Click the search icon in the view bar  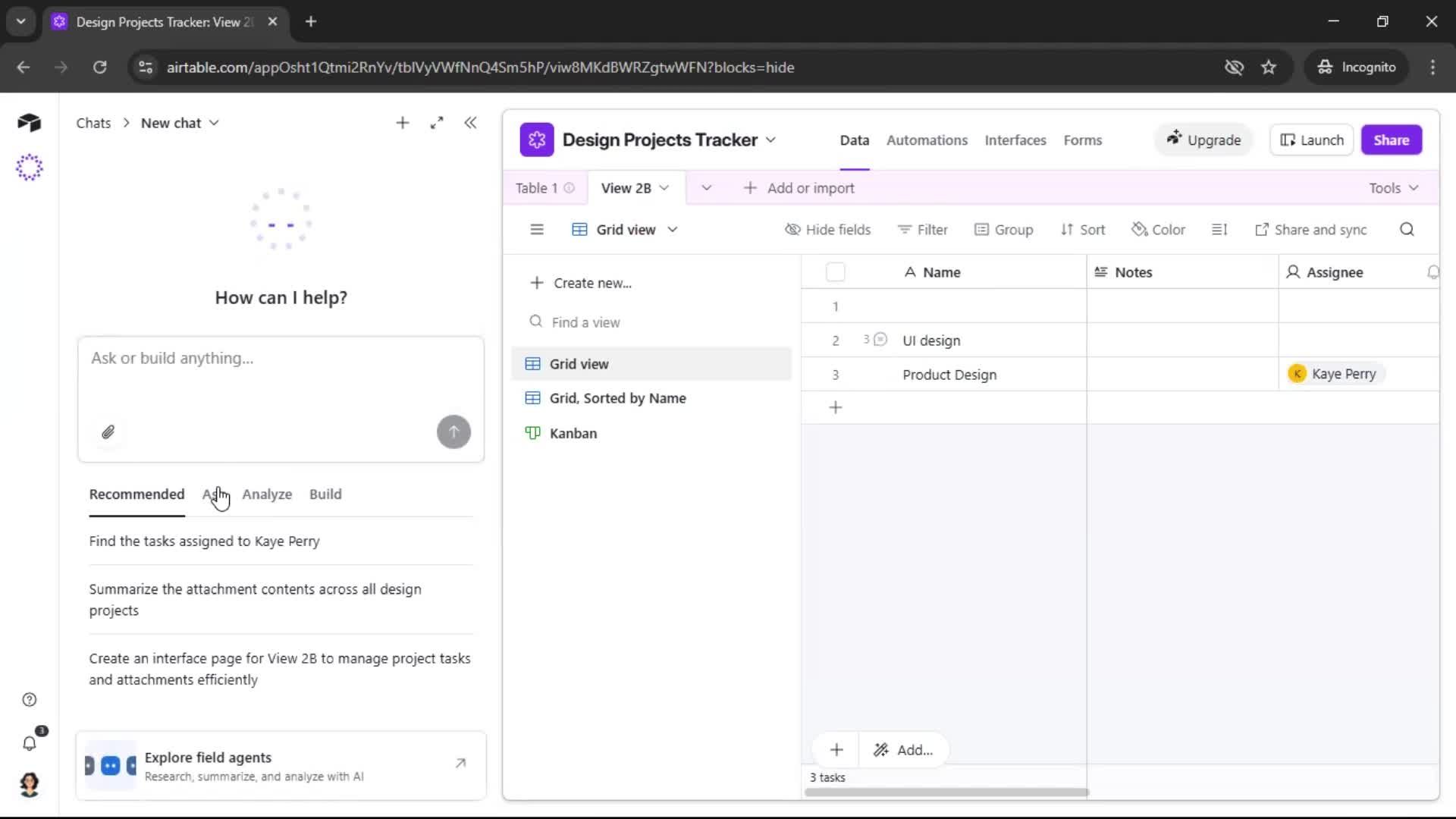[x=1407, y=229]
